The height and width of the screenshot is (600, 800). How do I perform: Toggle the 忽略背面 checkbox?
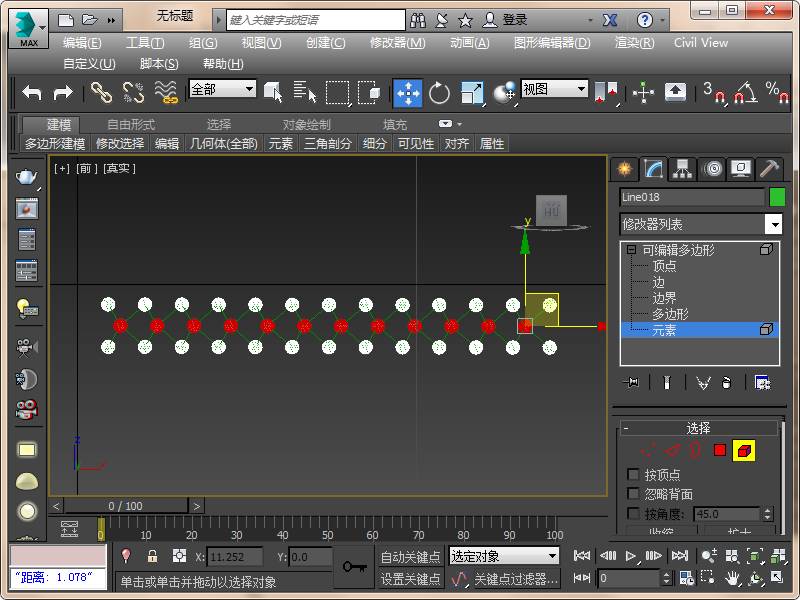[633, 494]
